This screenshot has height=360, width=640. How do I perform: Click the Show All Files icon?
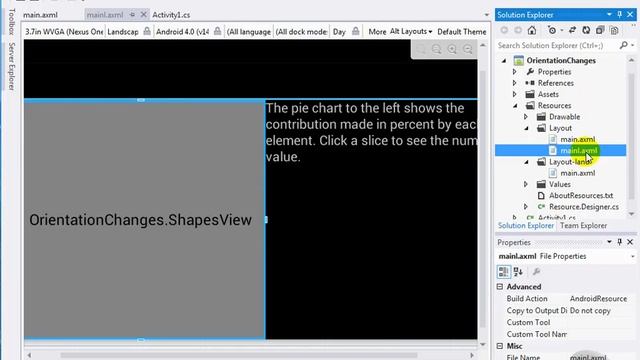(x=614, y=30)
